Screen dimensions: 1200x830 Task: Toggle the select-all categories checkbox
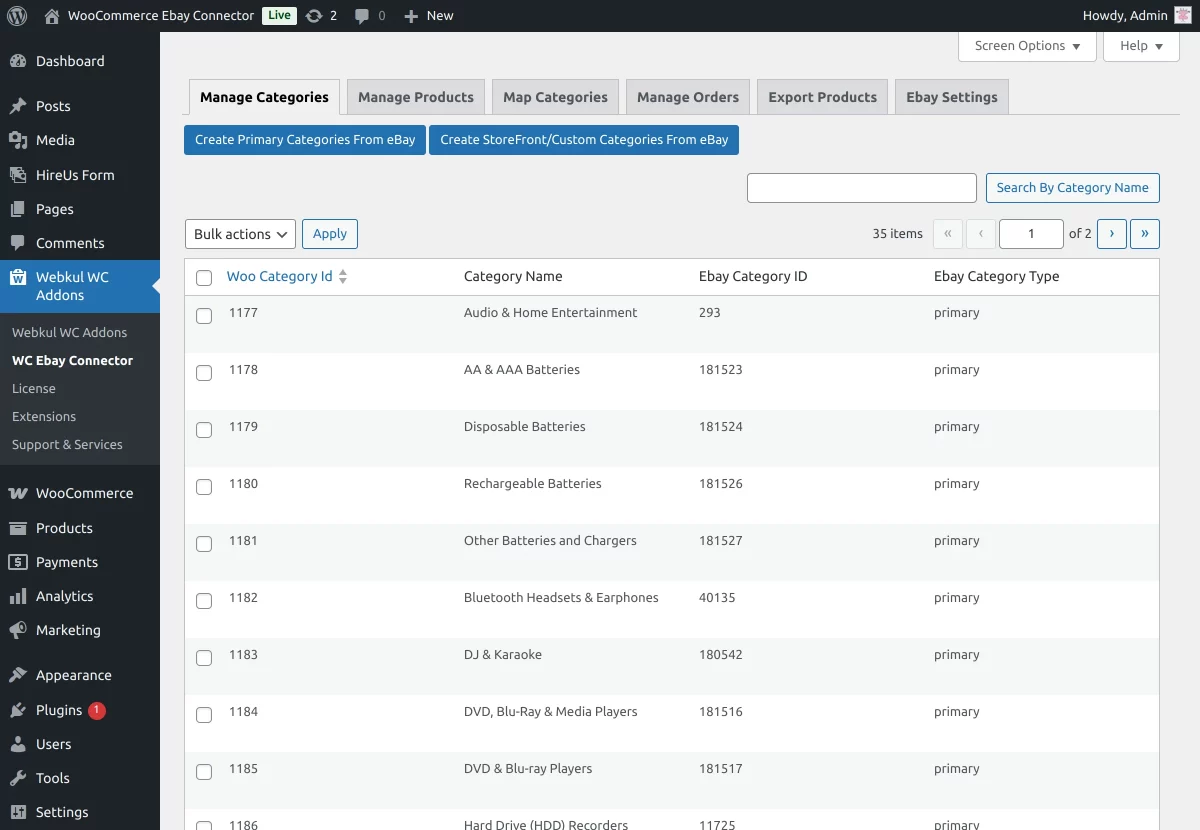pos(204,278)
